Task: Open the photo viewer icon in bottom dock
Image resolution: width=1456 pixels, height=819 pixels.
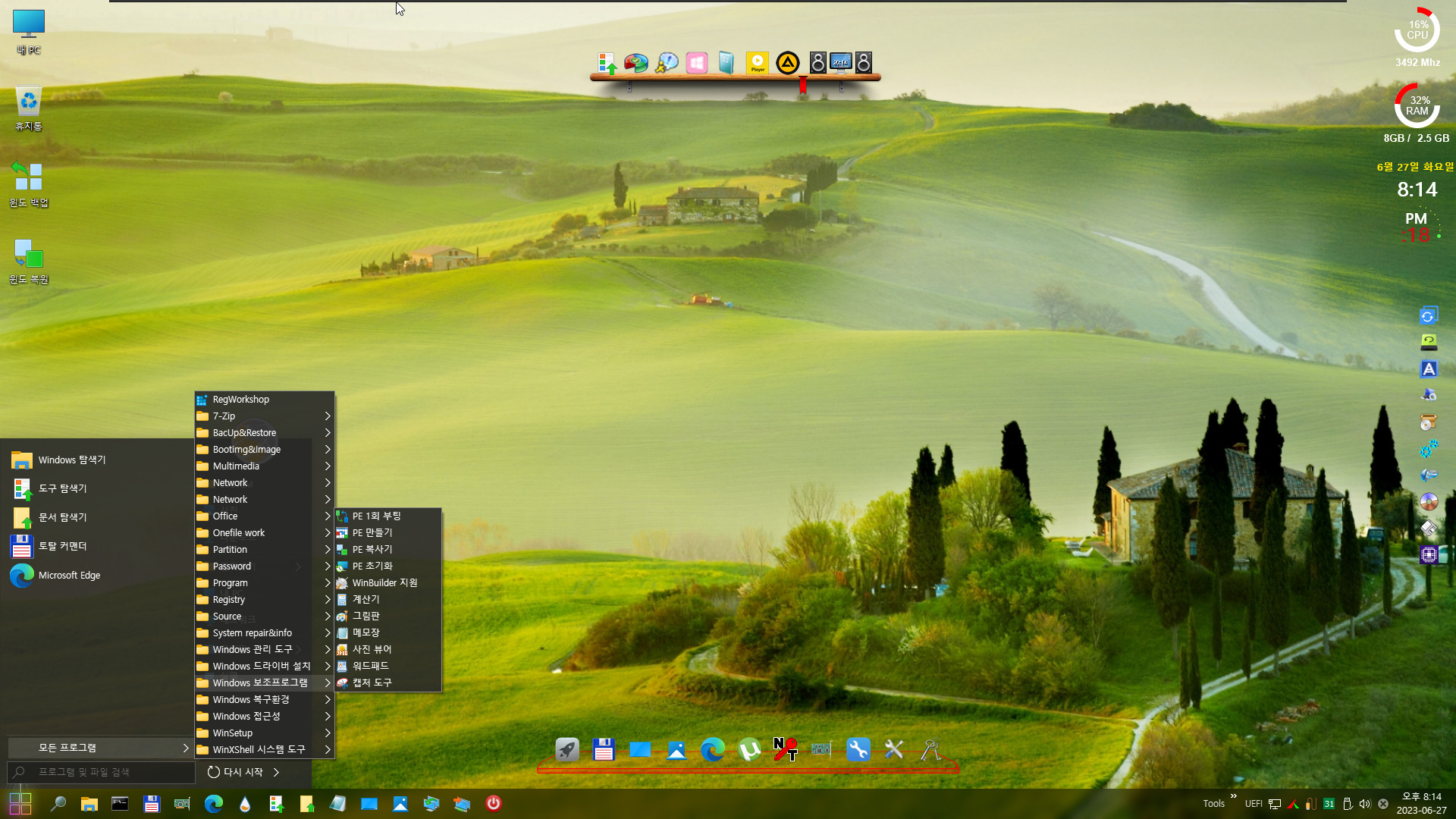Action: click(676, 750)
